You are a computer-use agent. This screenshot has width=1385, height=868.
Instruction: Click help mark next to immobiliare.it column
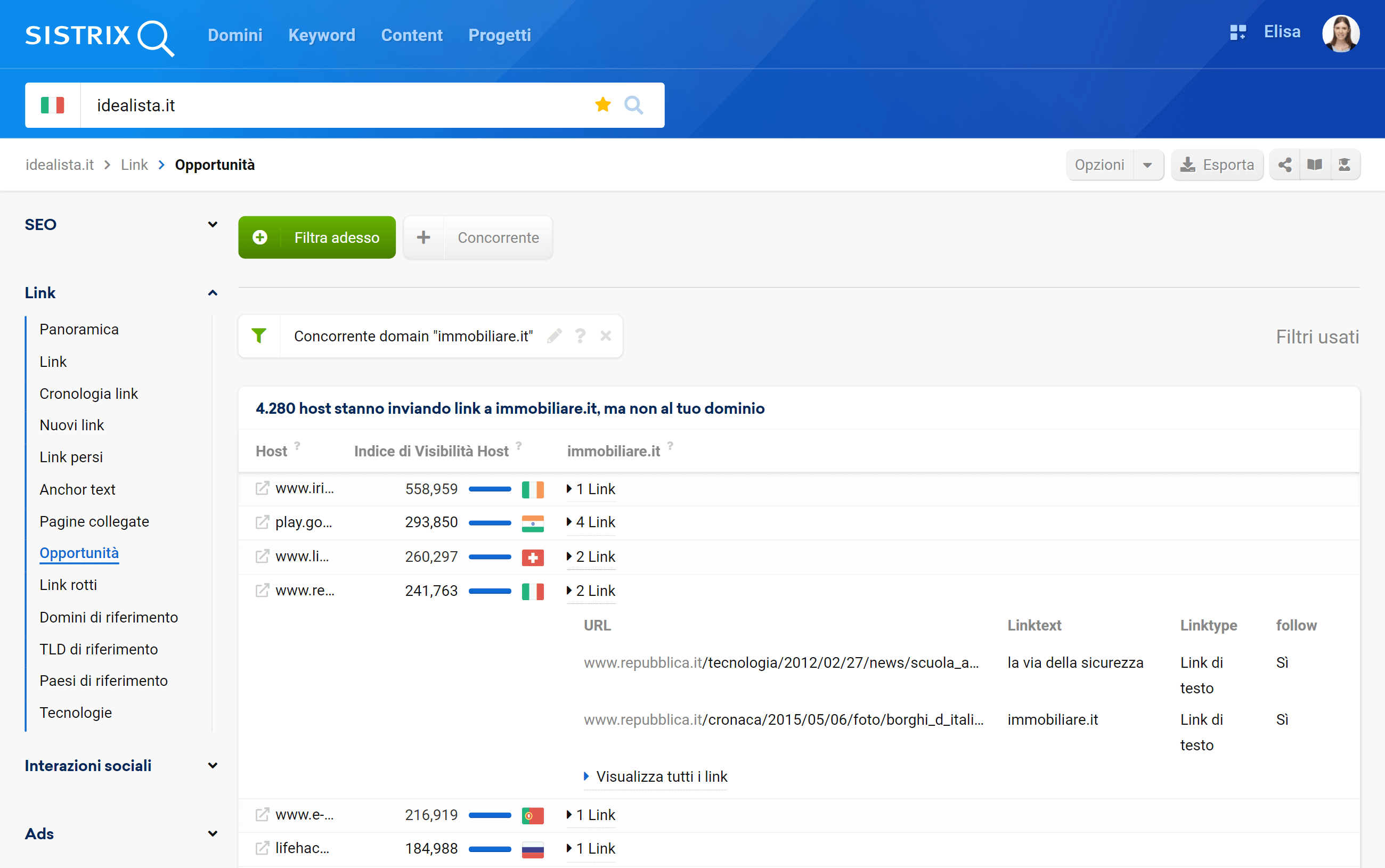coord(670,446)
